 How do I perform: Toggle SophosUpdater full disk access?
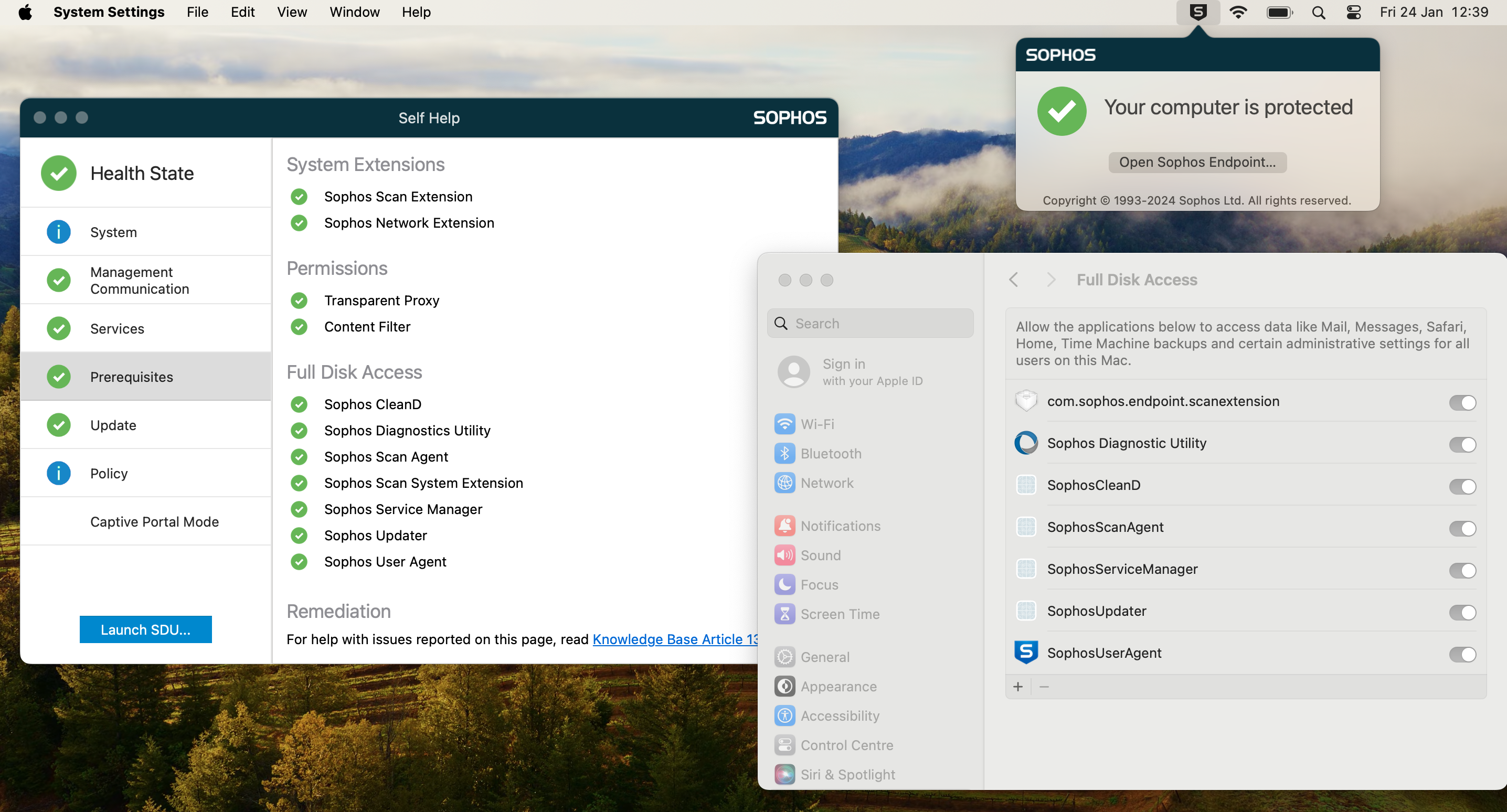pyautogui.click(x=1462, y=613)
